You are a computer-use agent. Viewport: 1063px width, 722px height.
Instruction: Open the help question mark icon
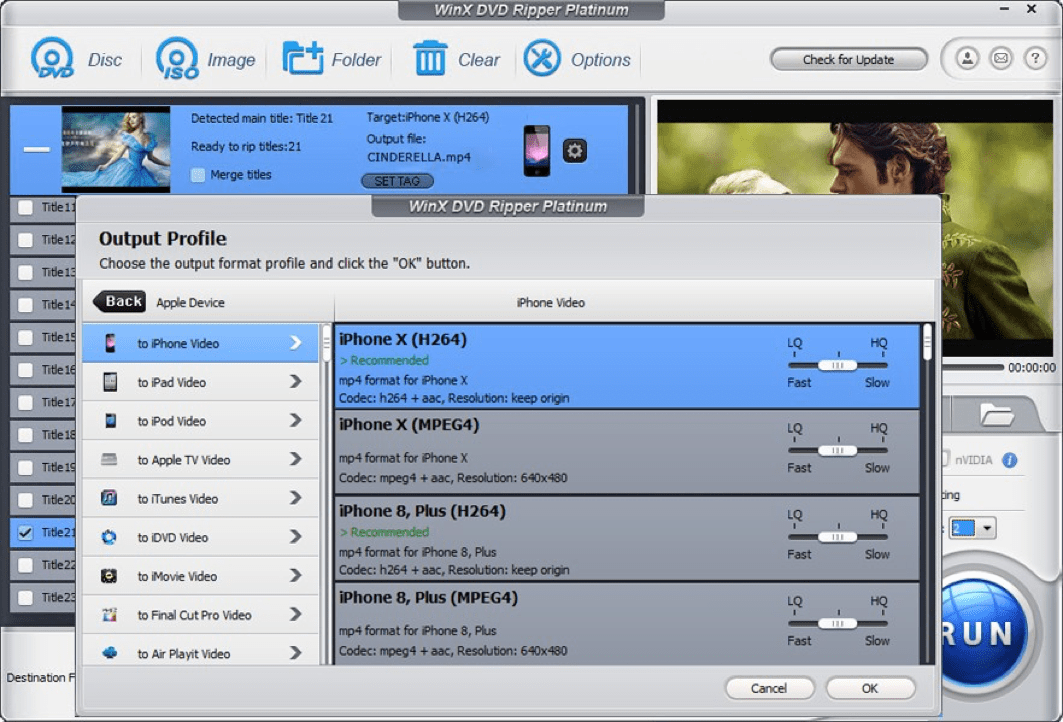click(x=1035, y=59)
